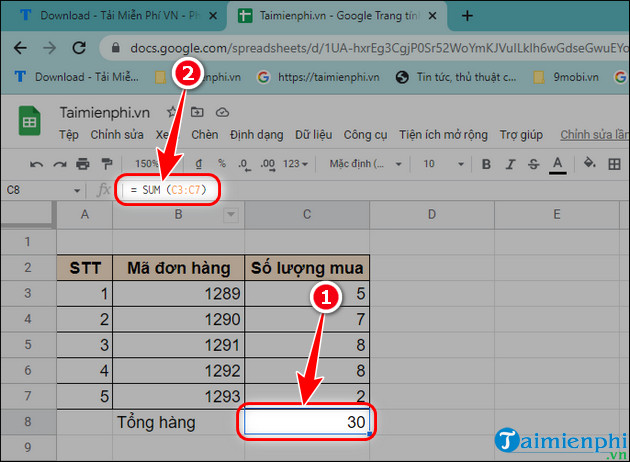Close the Download - Tải Miễn Phí VN tab
This screenshot has height=462, width=630.
[x=213, y=16]
